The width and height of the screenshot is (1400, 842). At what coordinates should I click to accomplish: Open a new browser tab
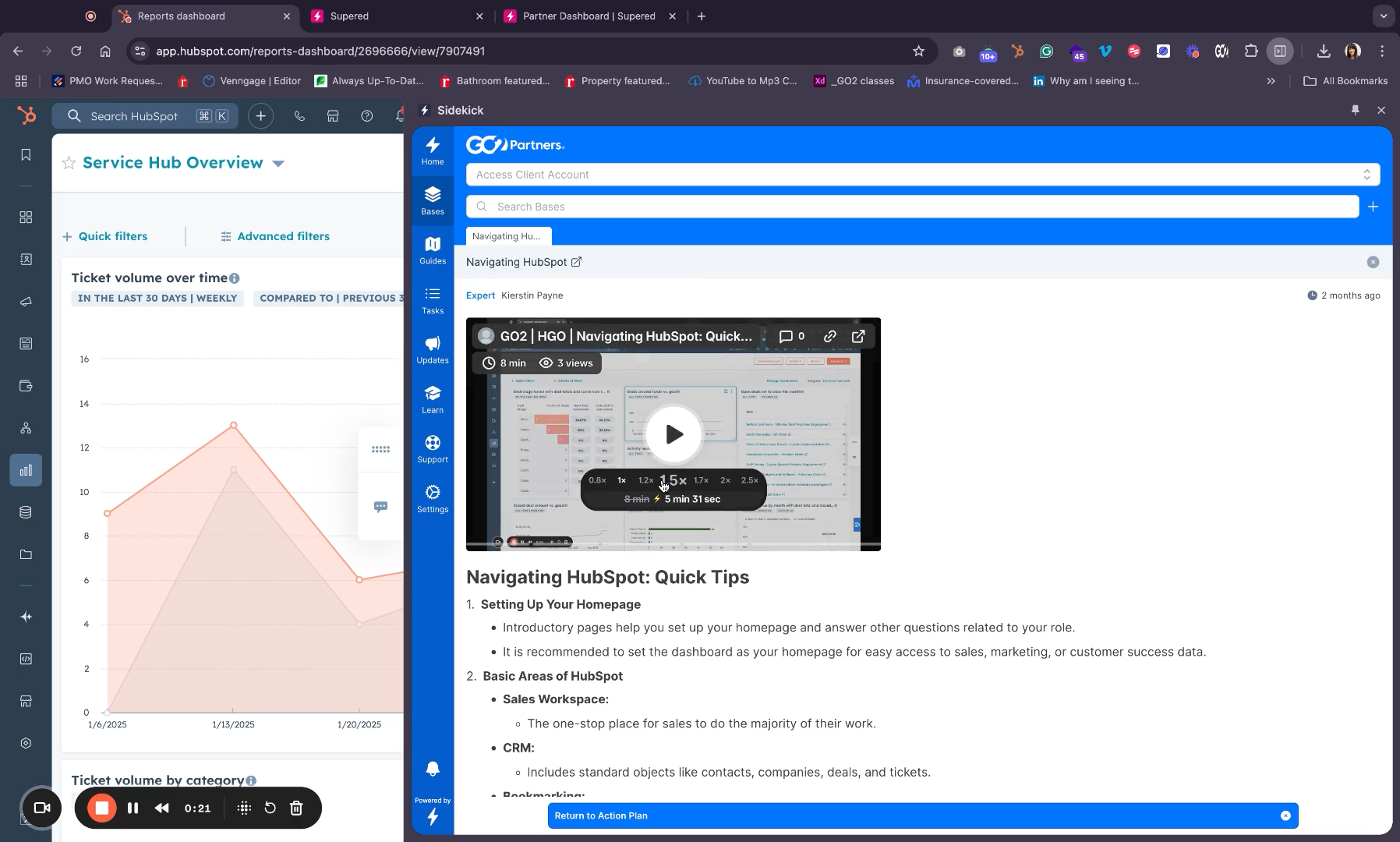pyautogui.click(x=702, y=16)
